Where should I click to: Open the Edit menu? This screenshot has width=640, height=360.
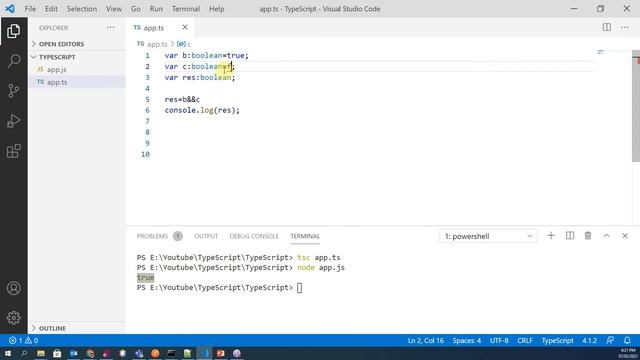click(x=51, y=9)
